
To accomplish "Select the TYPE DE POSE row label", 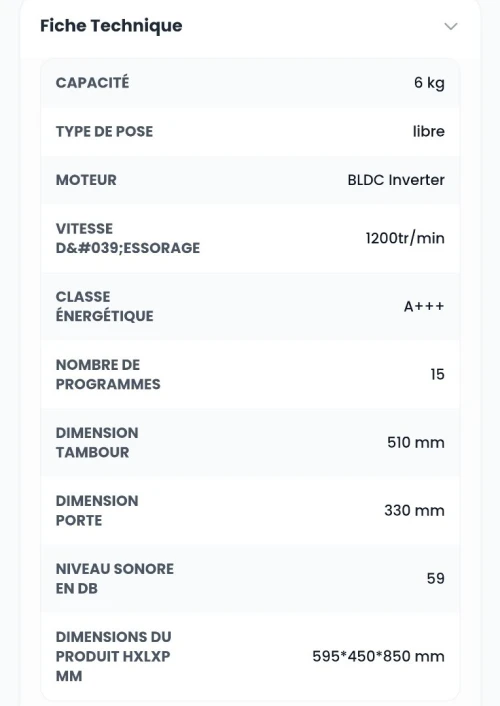I will [x=105, y=131].
